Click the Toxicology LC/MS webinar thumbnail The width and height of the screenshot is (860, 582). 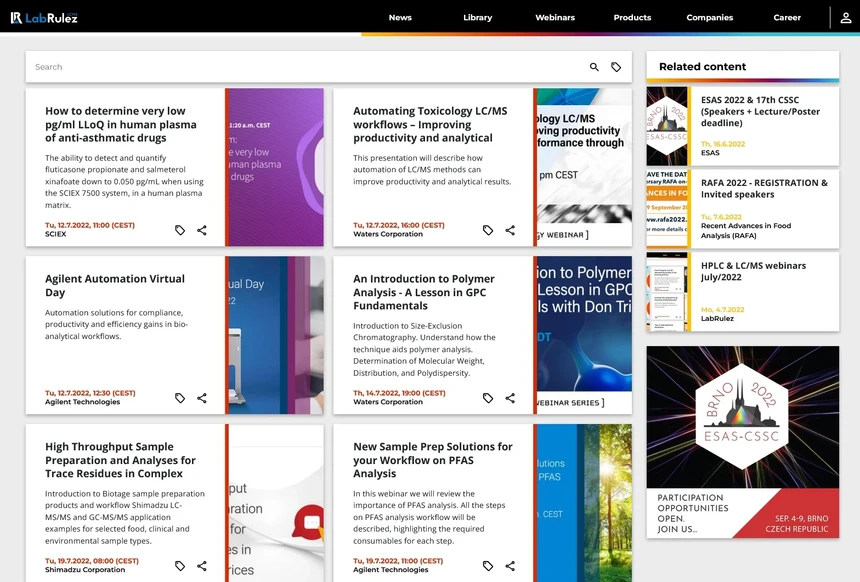pos(584,167)
